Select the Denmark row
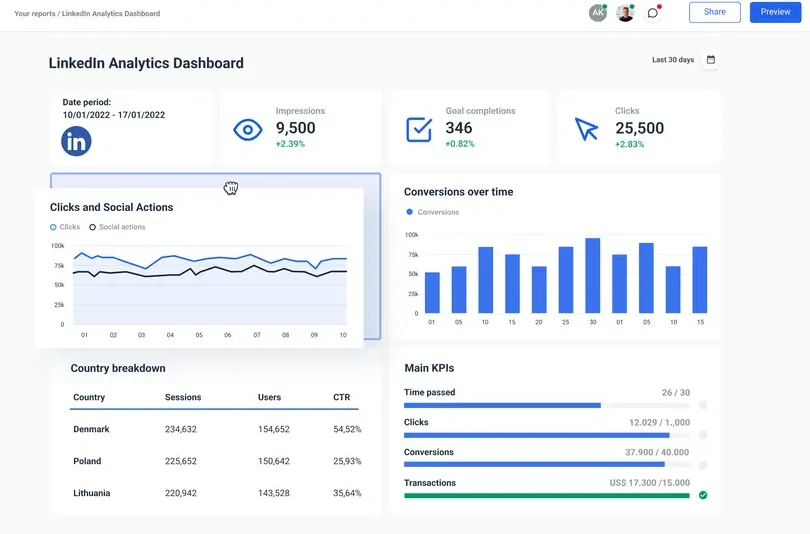This screenshot has height=534, width=810. (216, 429)
